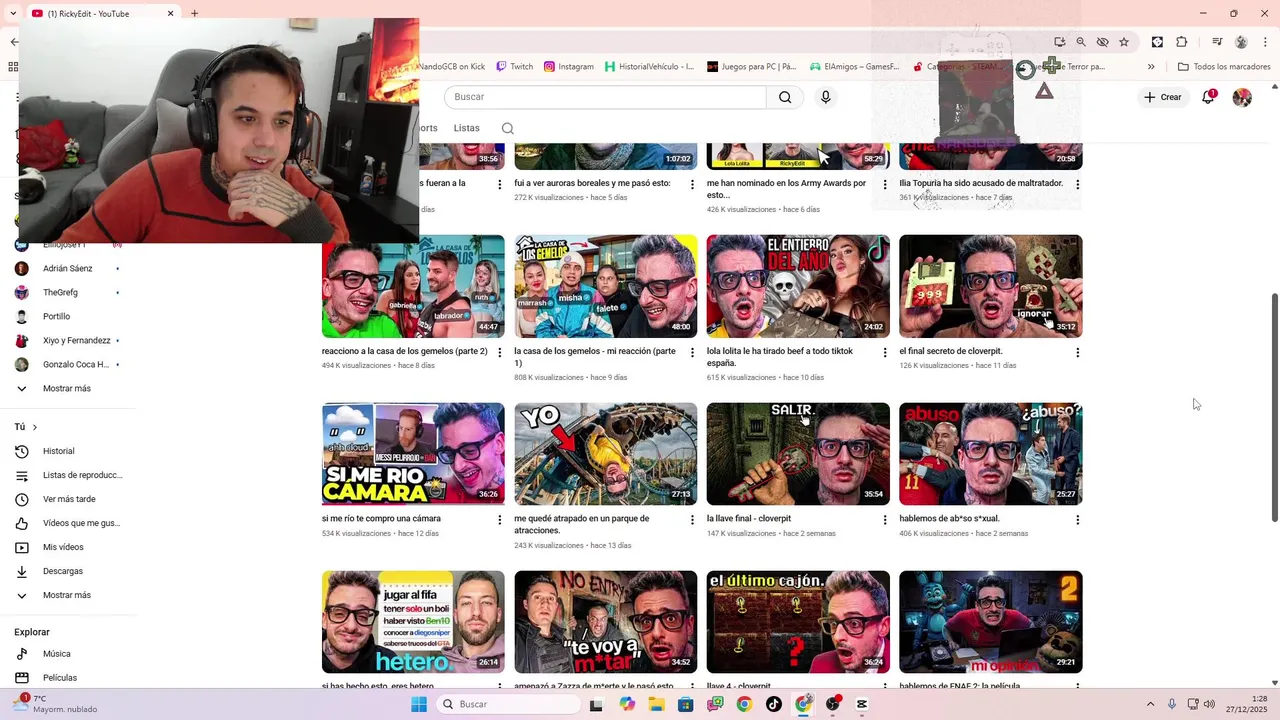
Task: Expand Mostrar más under subscriptions list
Action: pos(68,388)
